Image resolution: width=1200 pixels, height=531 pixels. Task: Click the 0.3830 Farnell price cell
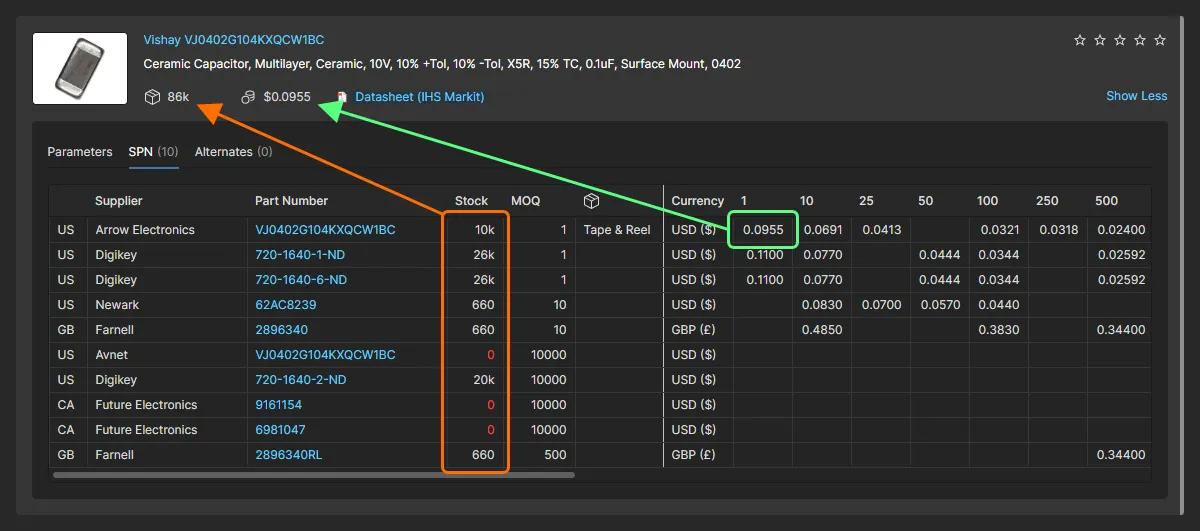[999, 330]
